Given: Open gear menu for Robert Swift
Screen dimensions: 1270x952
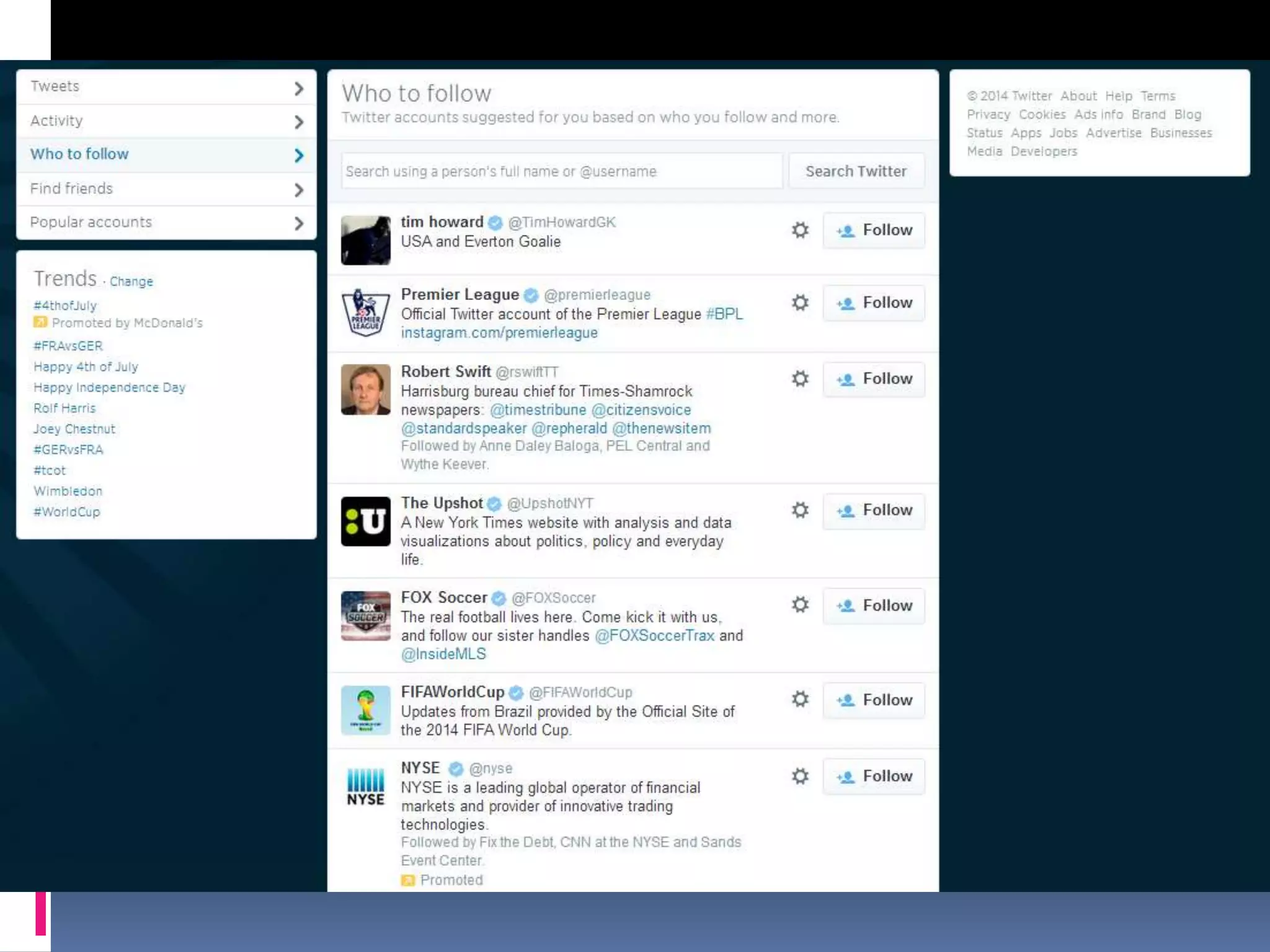Looking at the screenshot, I should click(800, 379).
